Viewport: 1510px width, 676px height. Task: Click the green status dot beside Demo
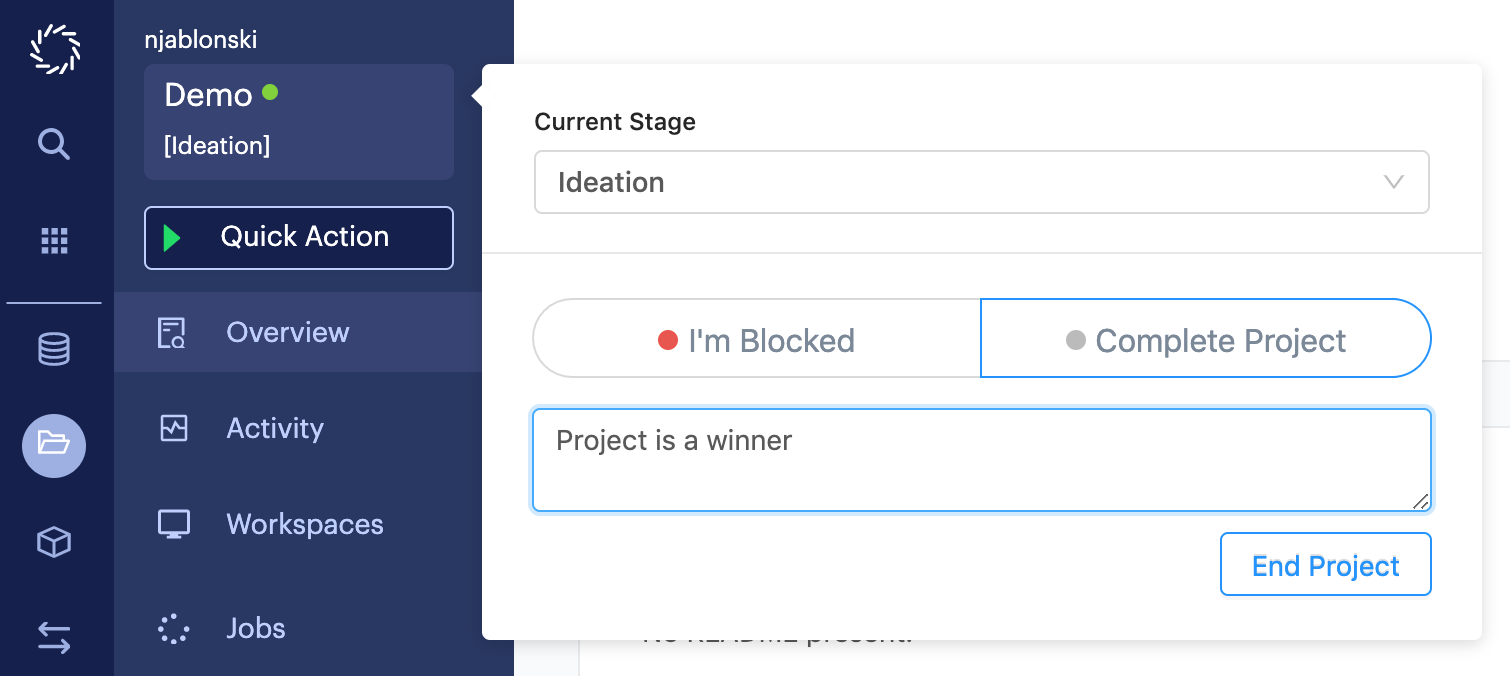(x=270, y=93)
